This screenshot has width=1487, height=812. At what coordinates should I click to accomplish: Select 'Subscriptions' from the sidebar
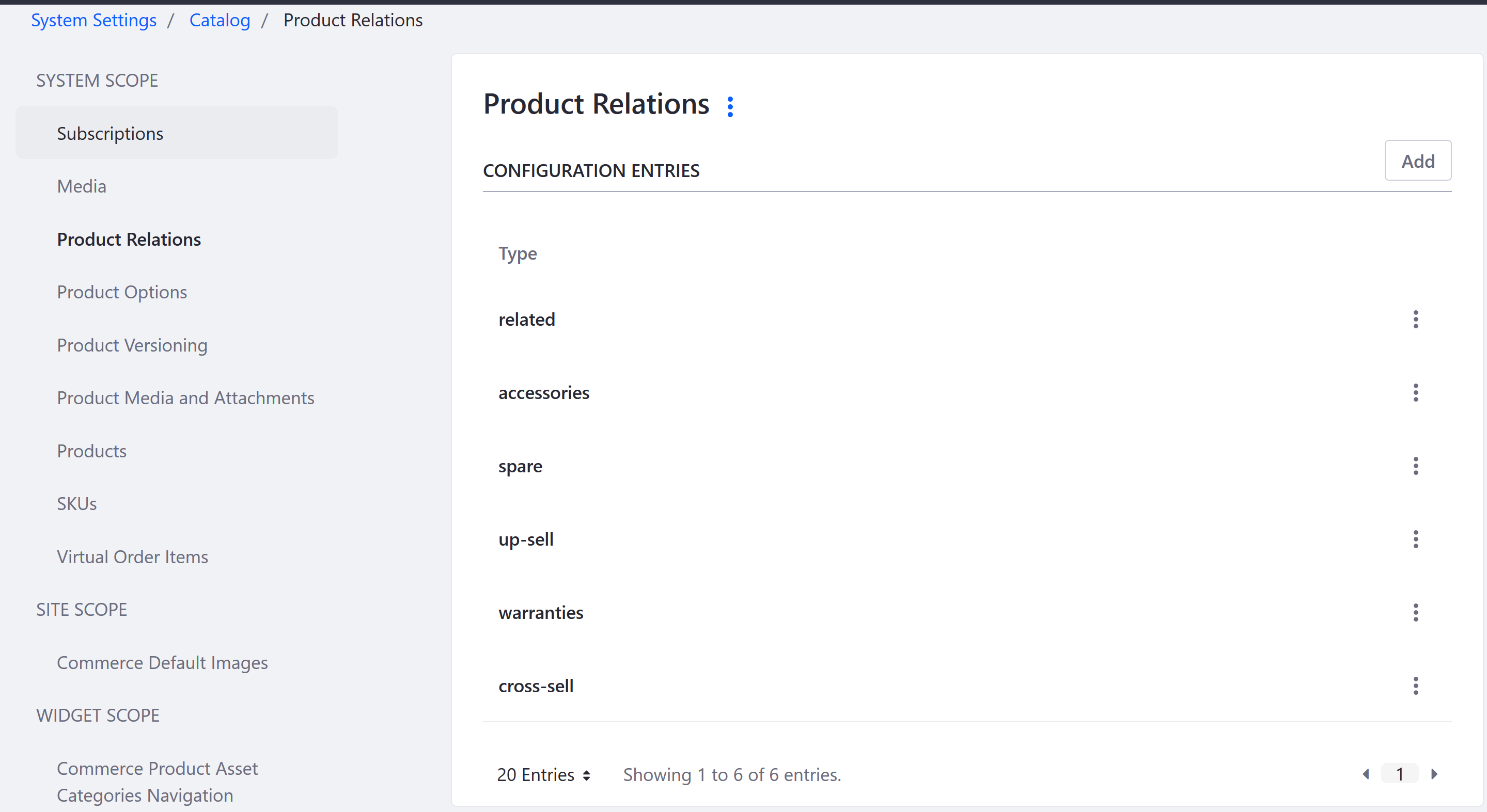[111, 133]
